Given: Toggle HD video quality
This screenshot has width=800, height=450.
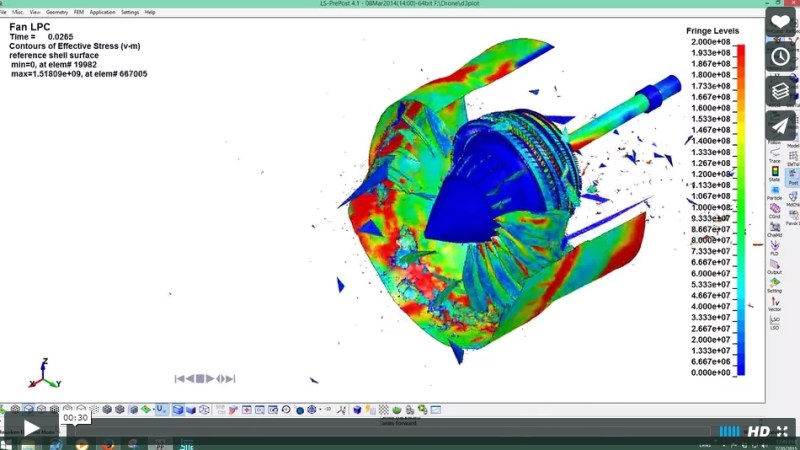Looking at the screenshot, I should [x=759, y=431].
